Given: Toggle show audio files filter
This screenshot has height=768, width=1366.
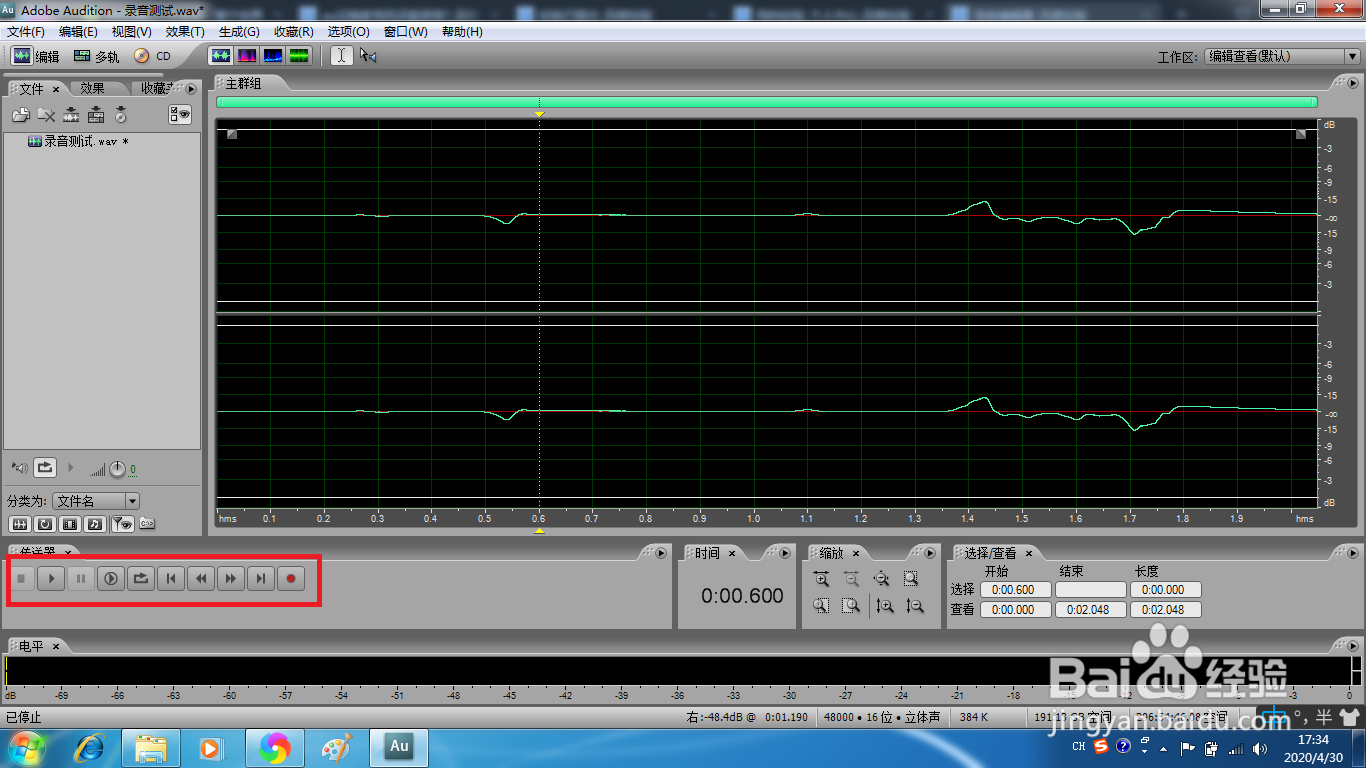Looking at the screenshot, I should (x=19, y=523).
